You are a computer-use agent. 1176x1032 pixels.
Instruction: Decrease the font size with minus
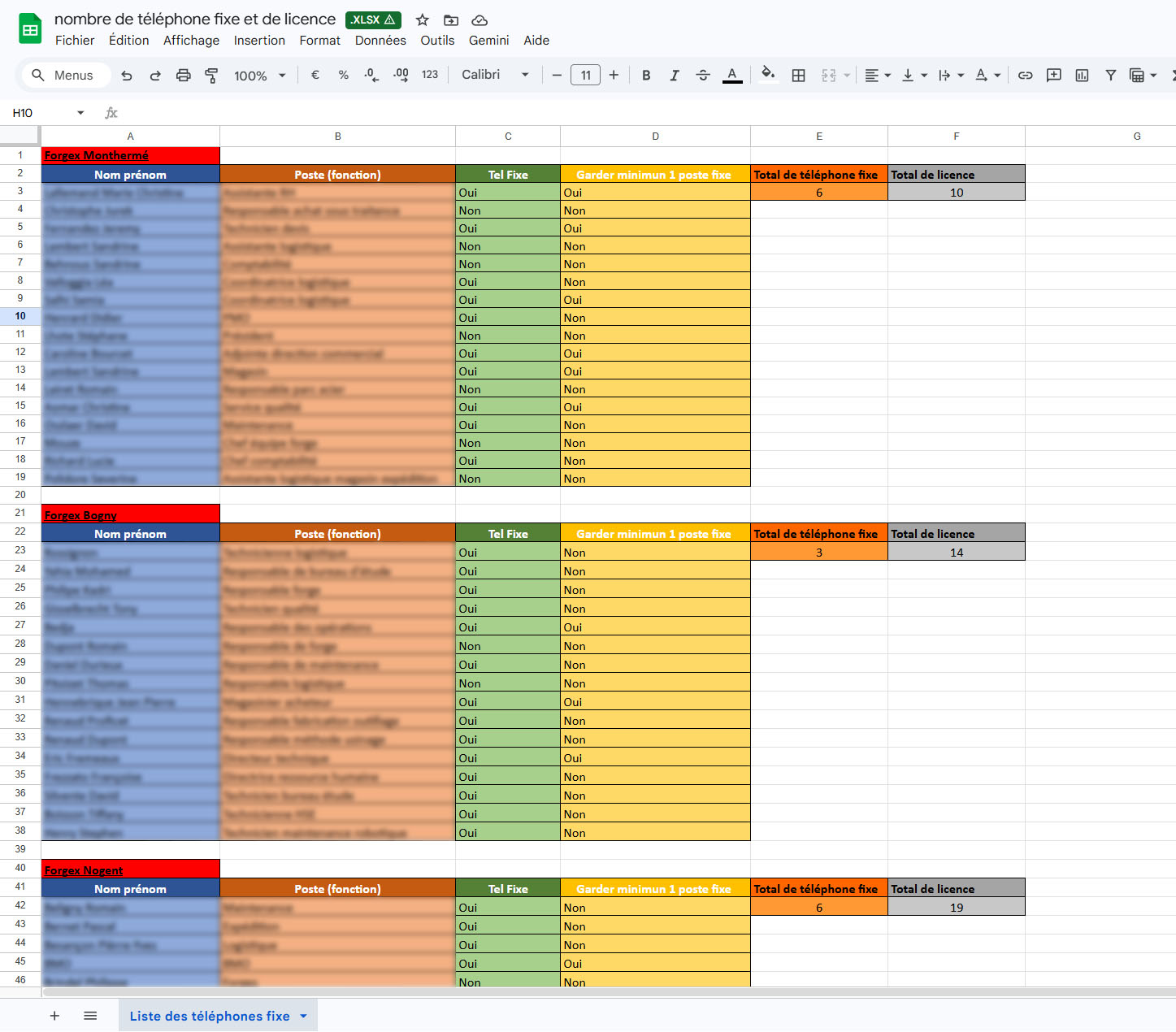[x=557, y=75]
